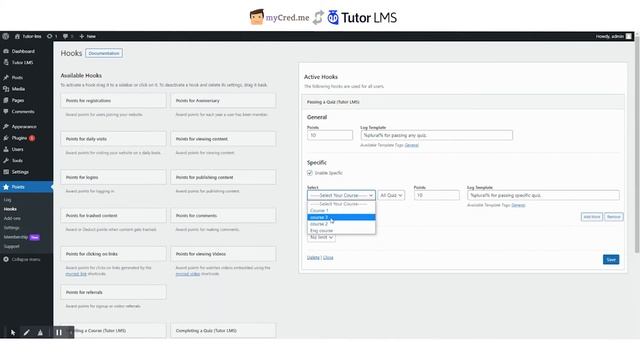The image size is (640, 360).
Task: Click the admin avatar beside Howdy, admin
Action: point(629,36)
